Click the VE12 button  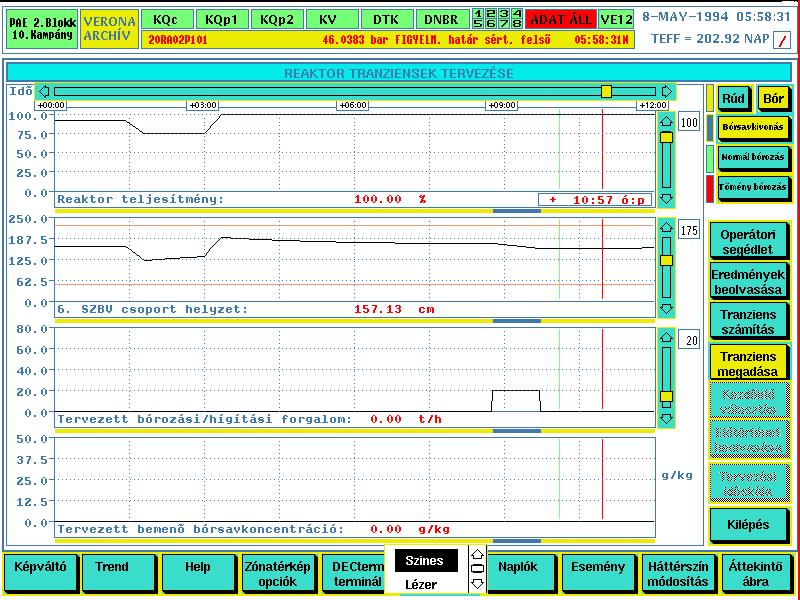(616, 19)
